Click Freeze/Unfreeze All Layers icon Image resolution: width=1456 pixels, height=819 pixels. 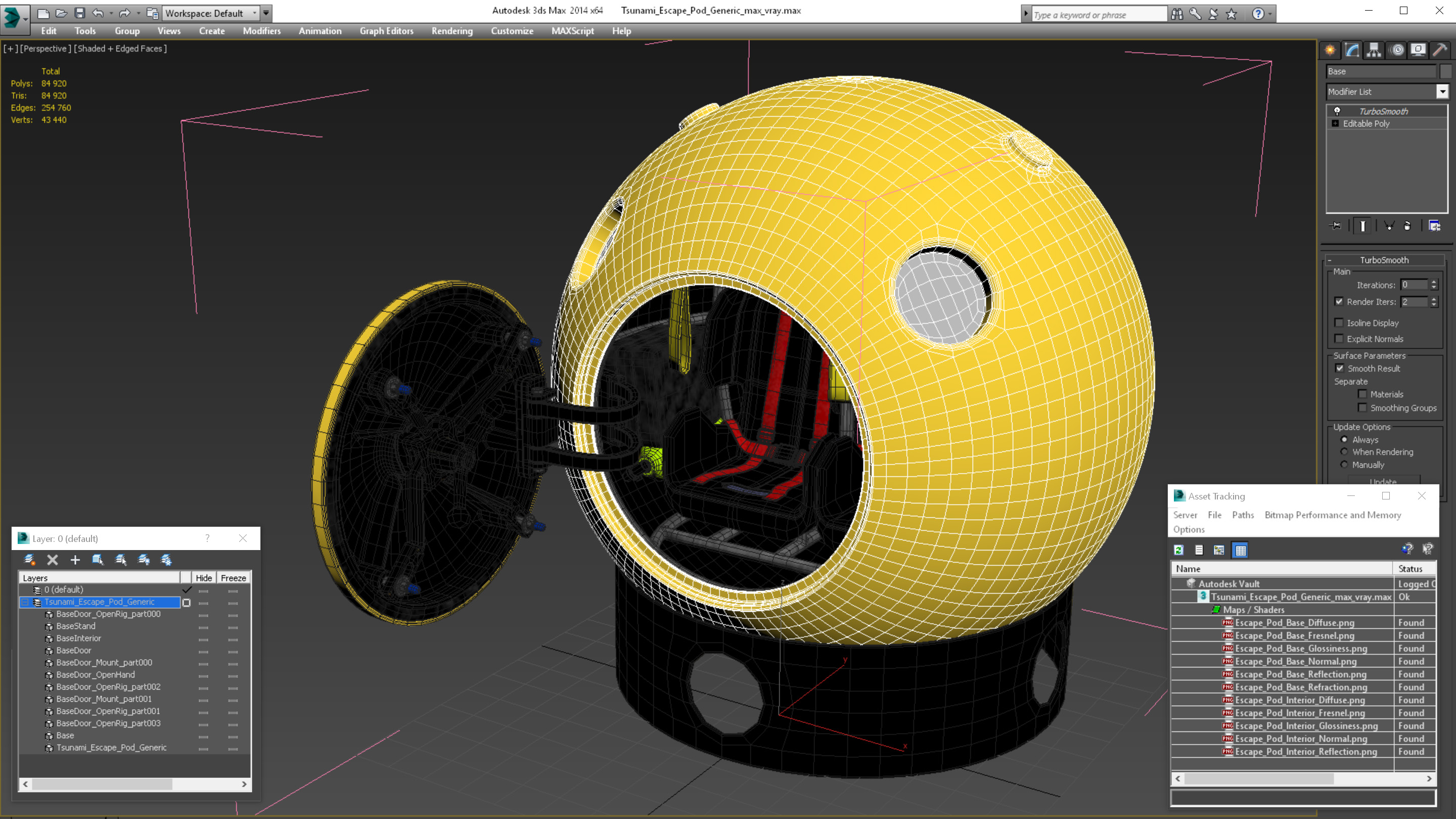pos(166,560)
